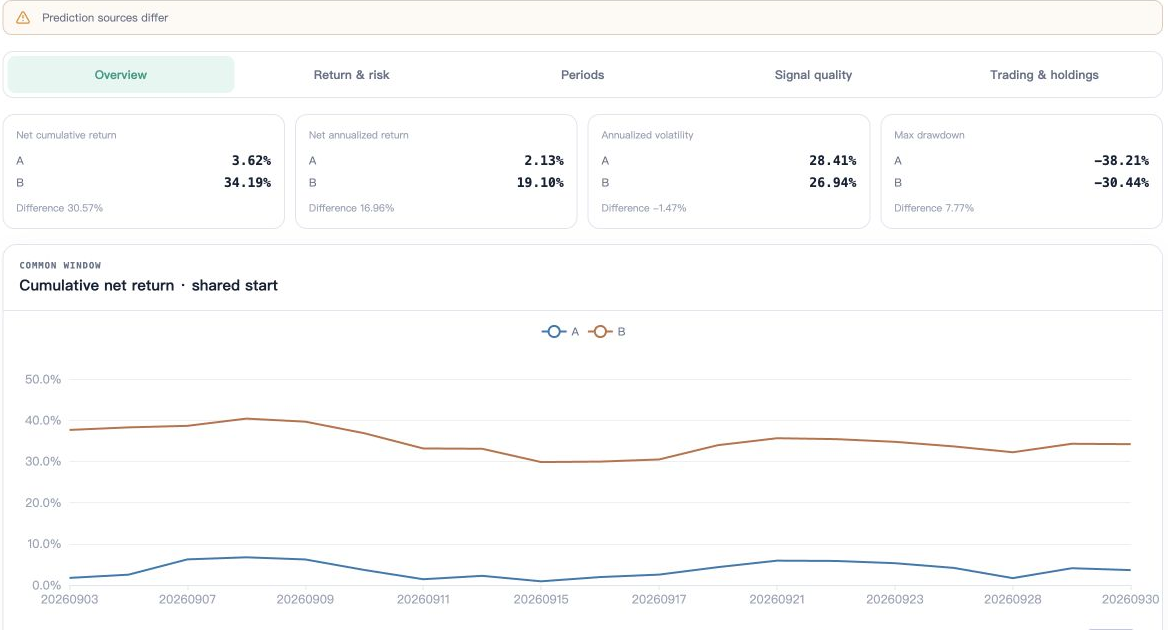Switch to the Overview tab
The image size is (1168, 630).
(121, 74)
